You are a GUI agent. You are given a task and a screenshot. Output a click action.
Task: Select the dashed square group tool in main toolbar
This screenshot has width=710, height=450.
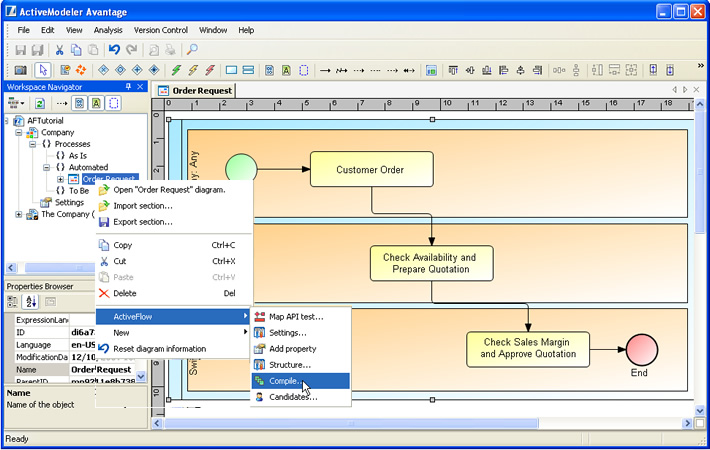[x=303, y=70]
